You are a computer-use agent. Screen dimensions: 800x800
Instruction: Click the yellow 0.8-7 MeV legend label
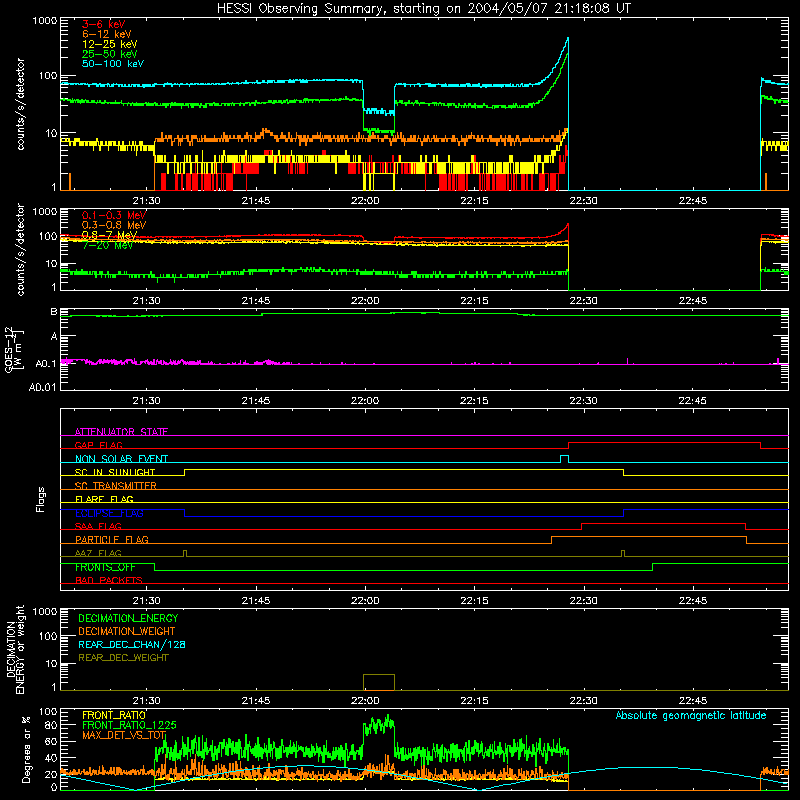(x=109, y=235)
